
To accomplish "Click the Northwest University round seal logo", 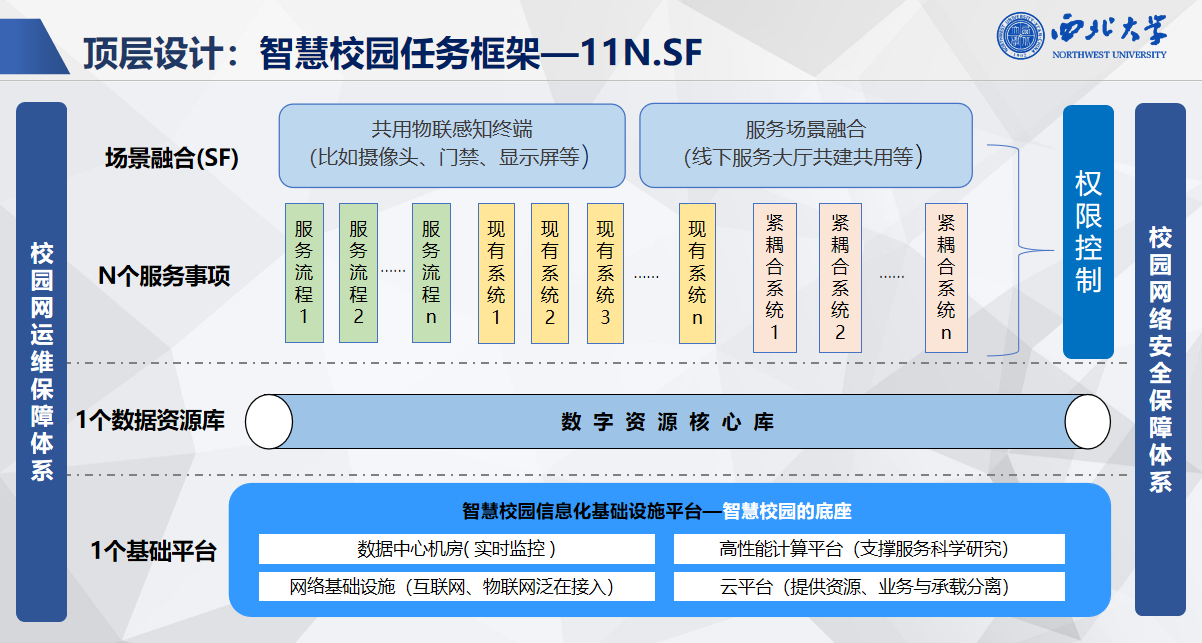I will (x=1020, y=36).
